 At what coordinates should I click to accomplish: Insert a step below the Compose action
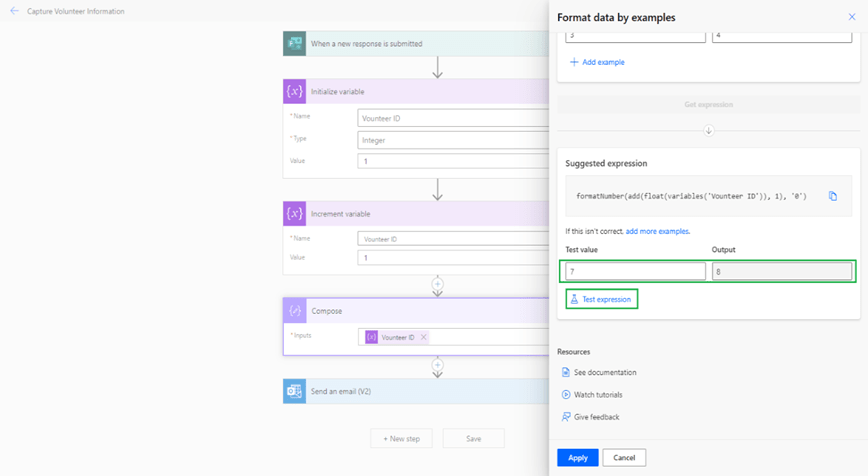pyautogui.click(x=437, y=365)
